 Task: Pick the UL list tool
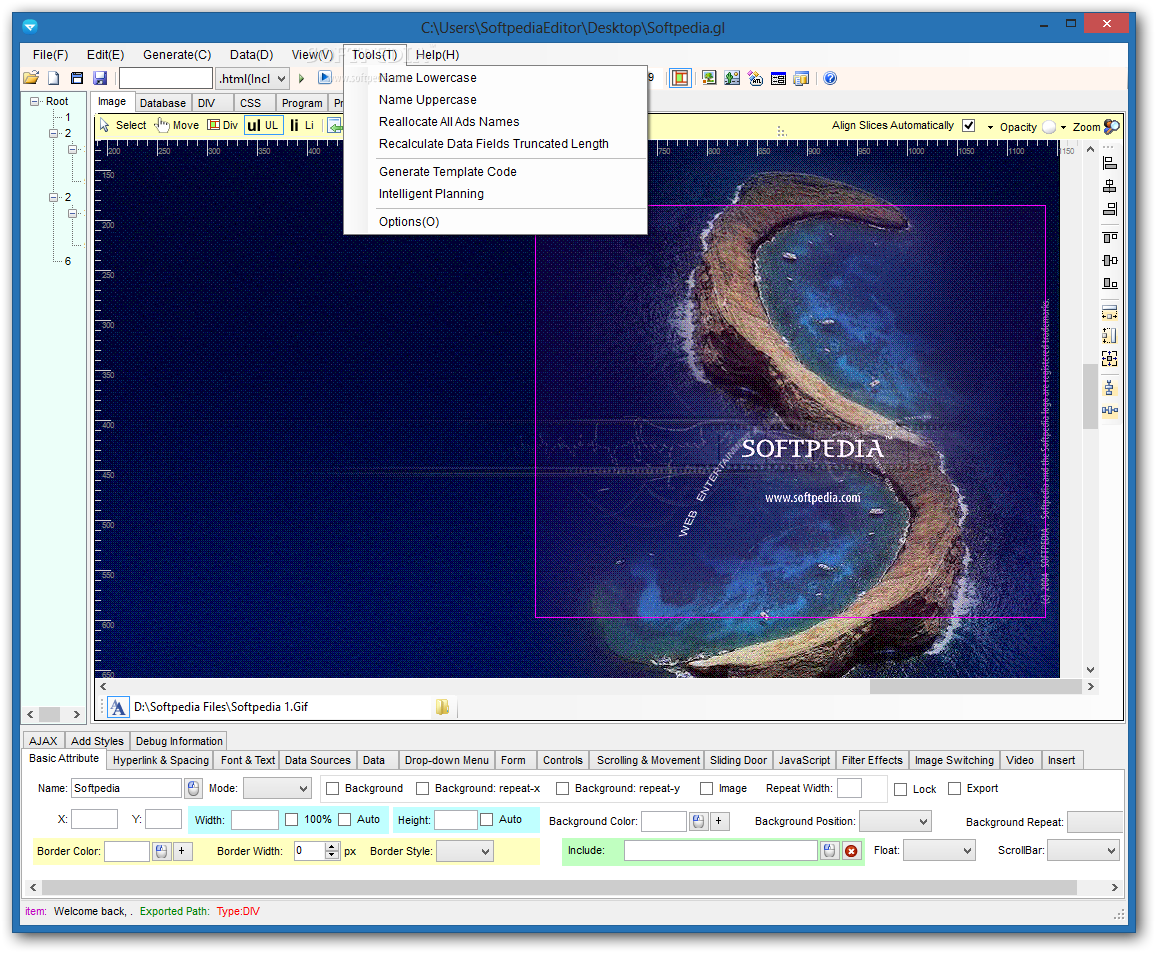pos(263,125)
